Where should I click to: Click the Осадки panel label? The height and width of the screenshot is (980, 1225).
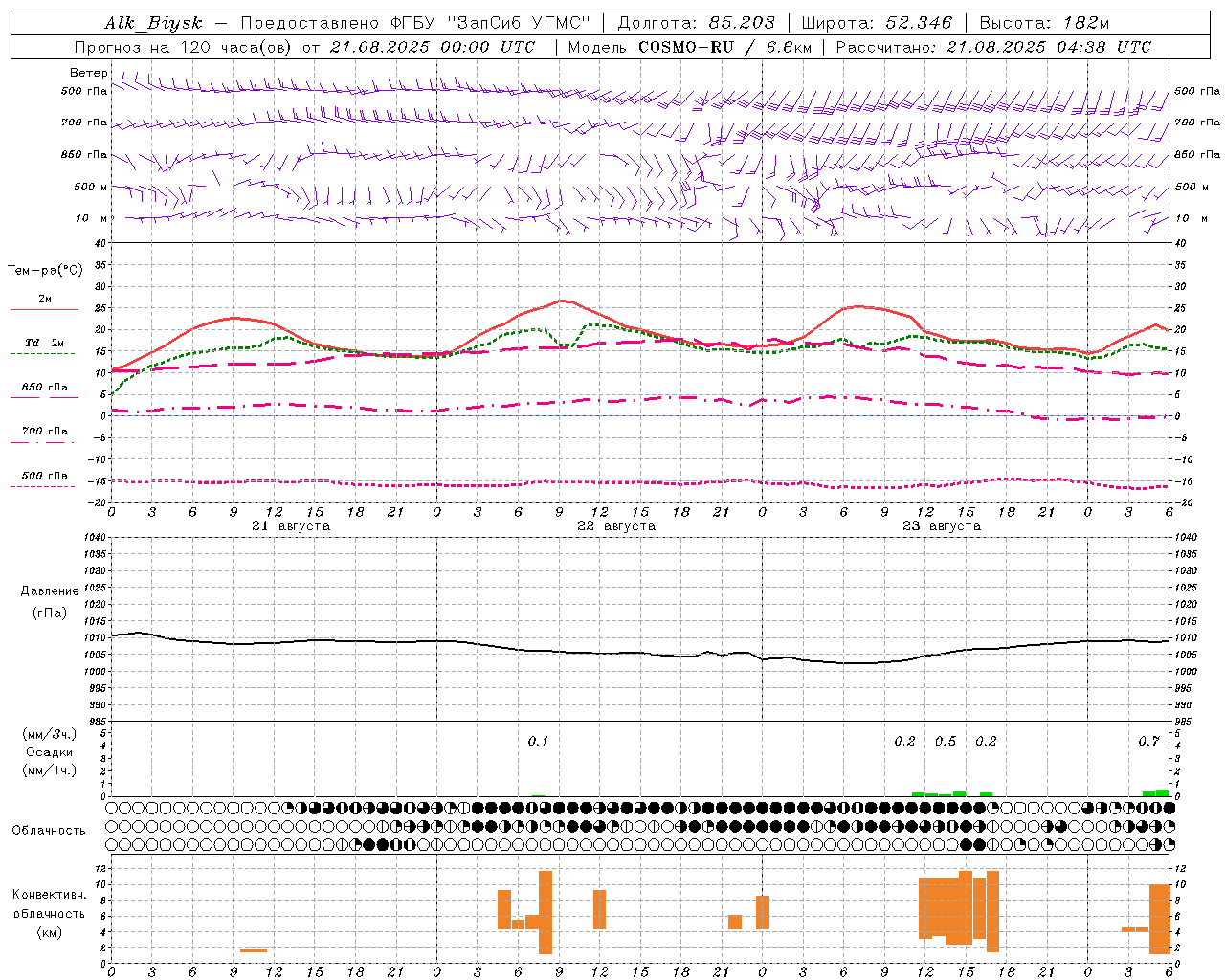[50, 752]
